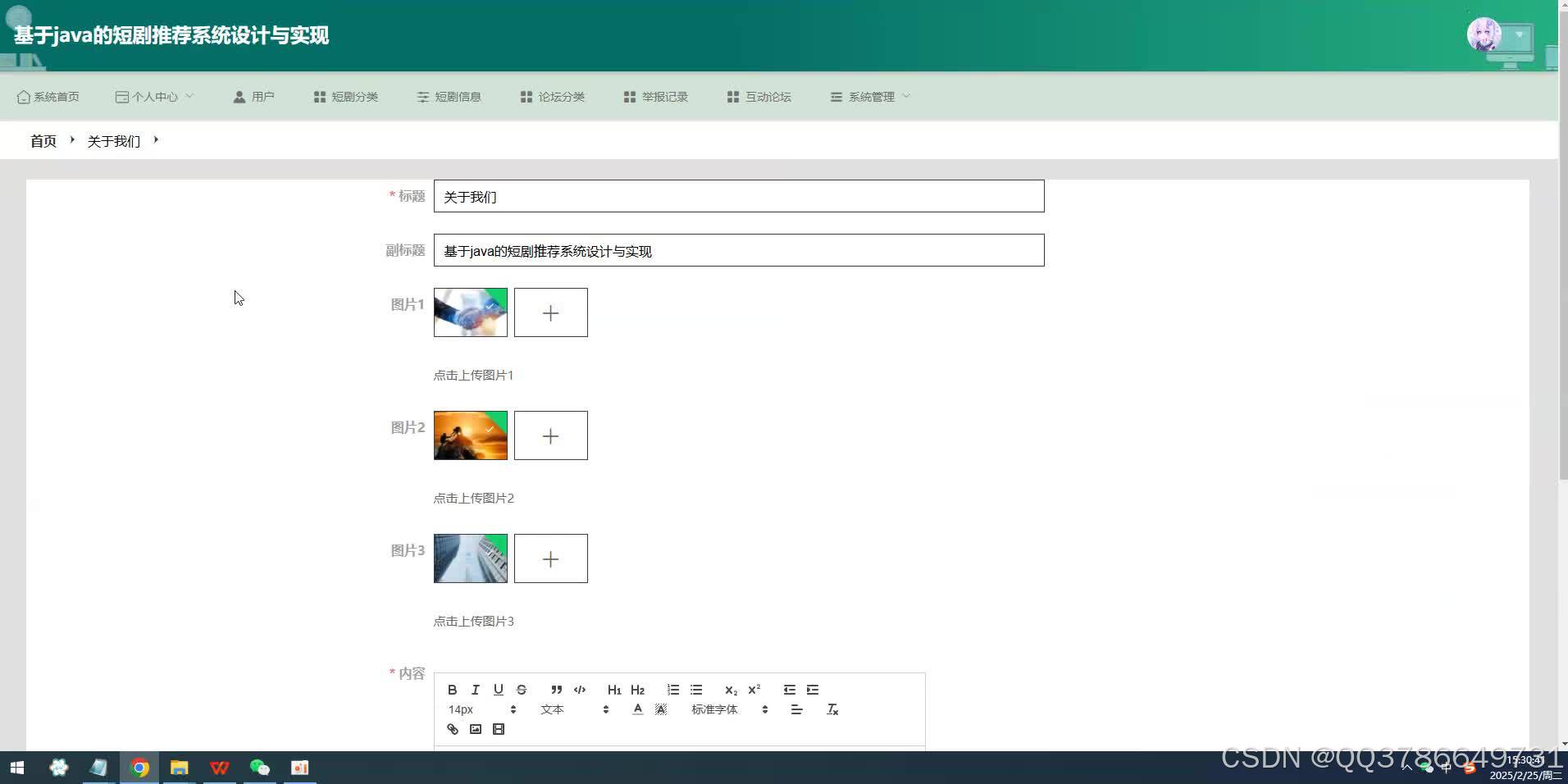Apply strikethrough in the editor toolbar
Image resolution: width=1568 pixels, height=784 pixels.
[522, 690]
